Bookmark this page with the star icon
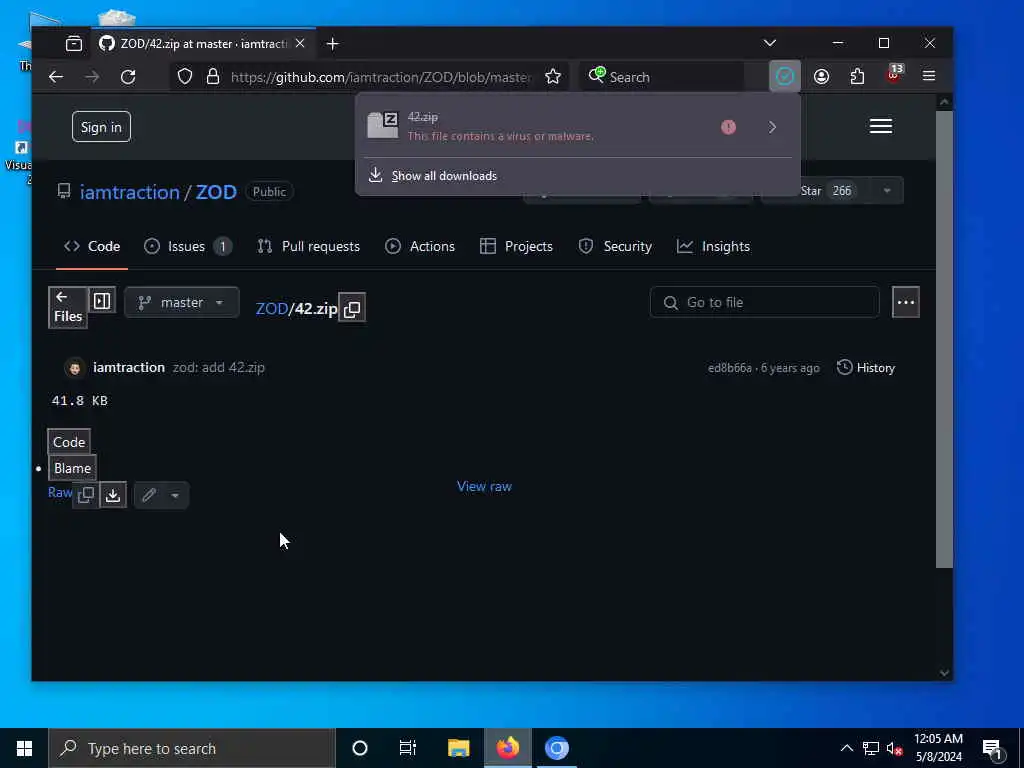The height and width of the screenshot is (768, 1024). coord(552,76)
